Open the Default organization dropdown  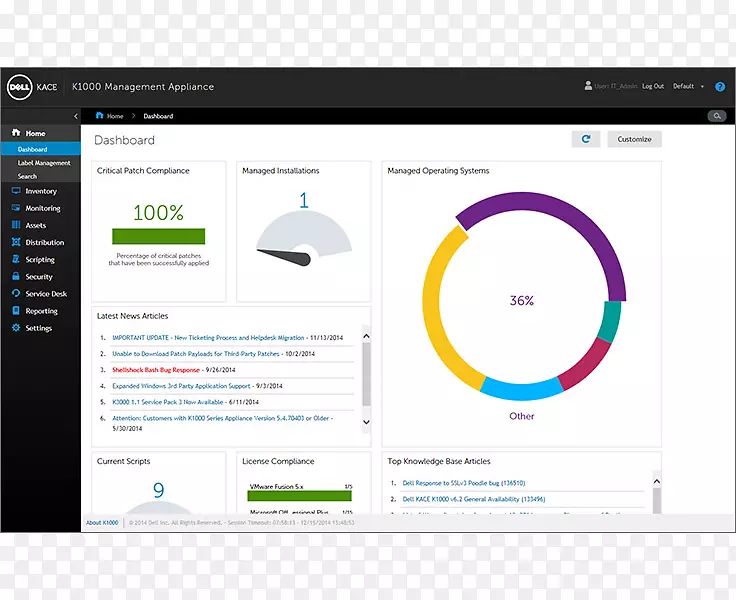pos(688,86)
